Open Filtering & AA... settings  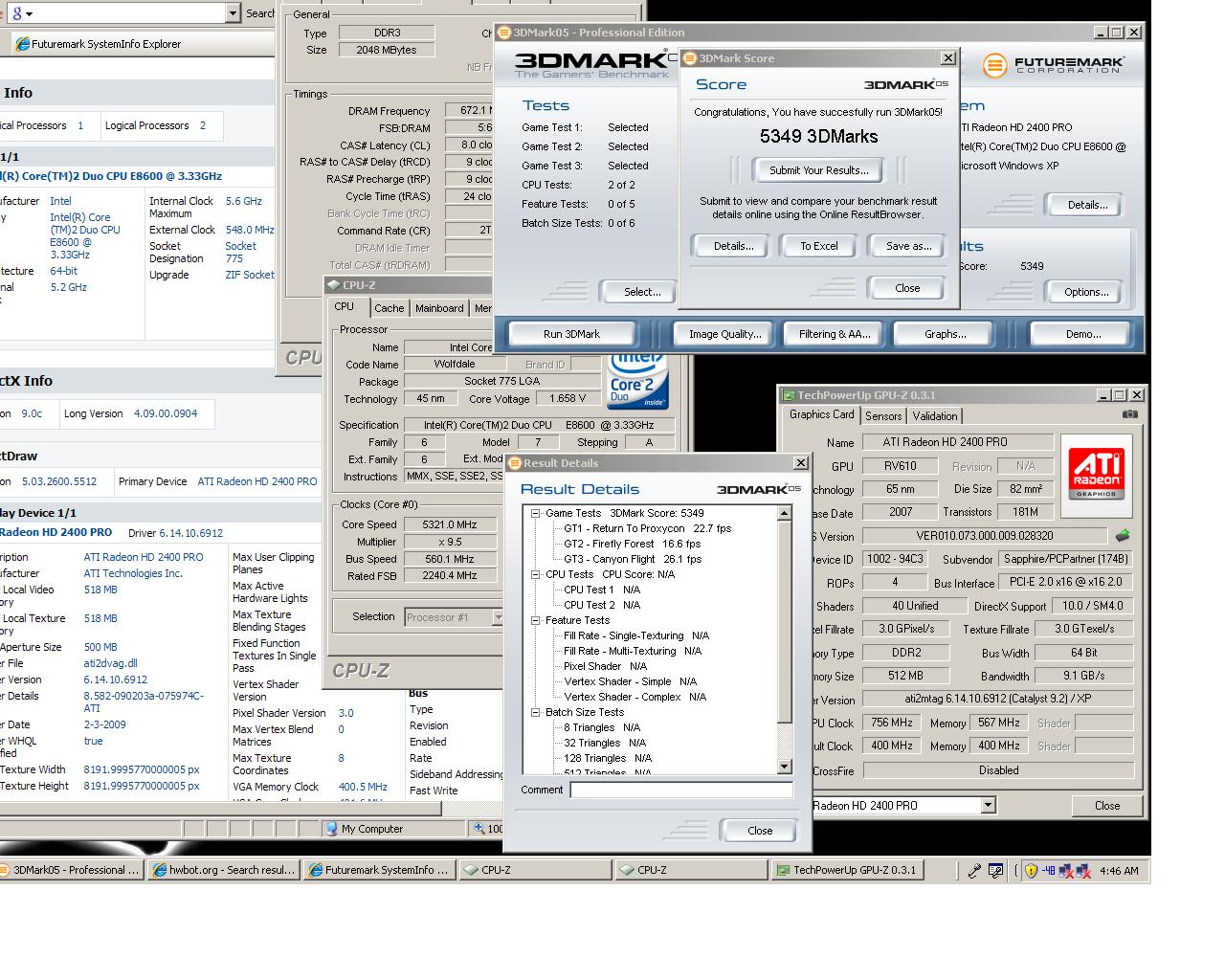[835, 334]
